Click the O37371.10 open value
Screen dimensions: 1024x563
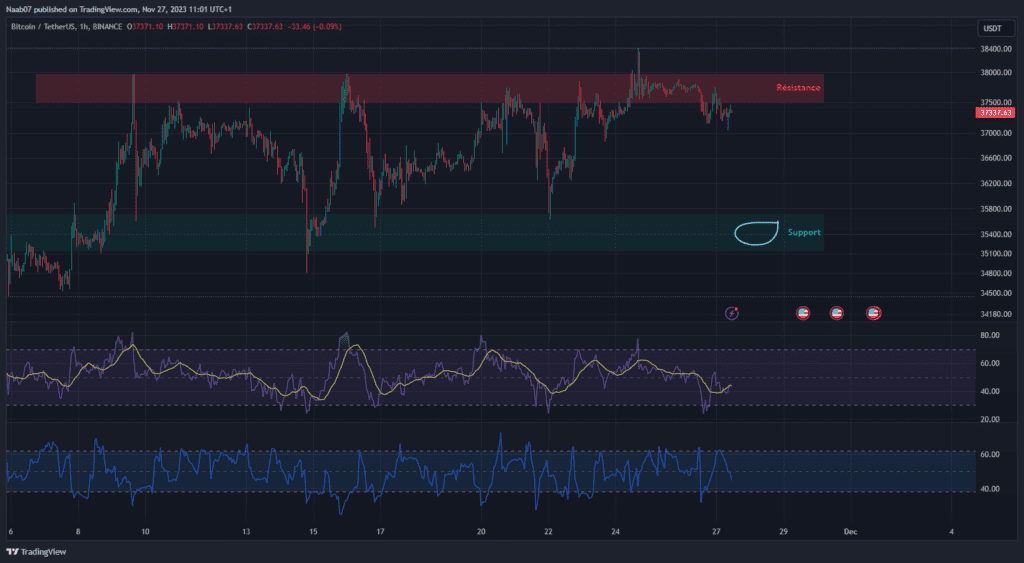145,27
